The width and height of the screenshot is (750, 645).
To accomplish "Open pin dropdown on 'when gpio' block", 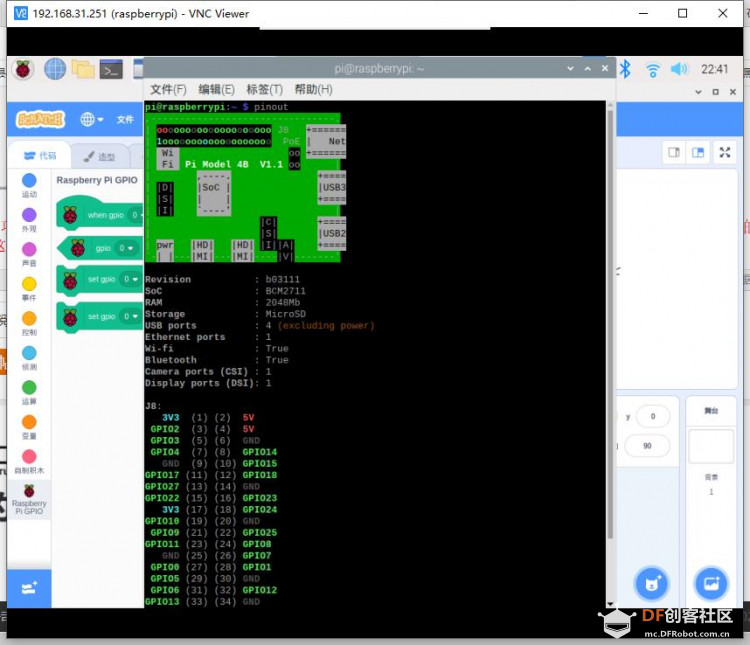I will [137, 215].
